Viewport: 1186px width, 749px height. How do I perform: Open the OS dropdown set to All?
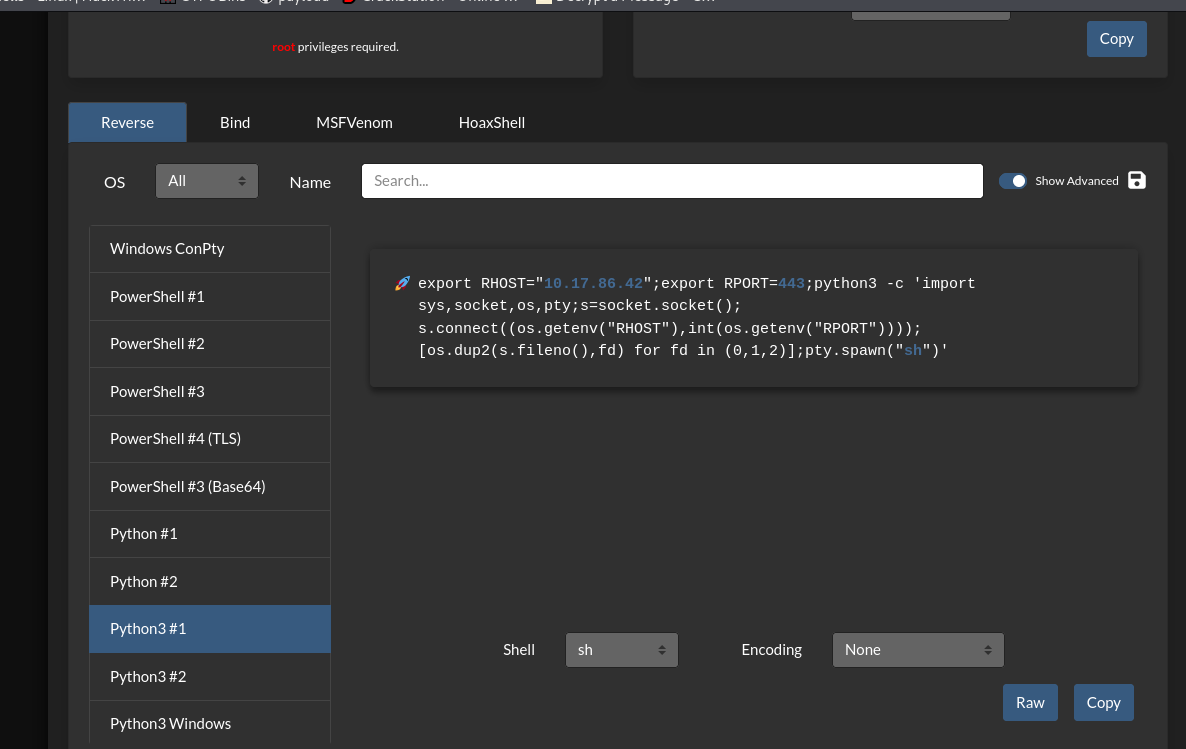[206, 181]
